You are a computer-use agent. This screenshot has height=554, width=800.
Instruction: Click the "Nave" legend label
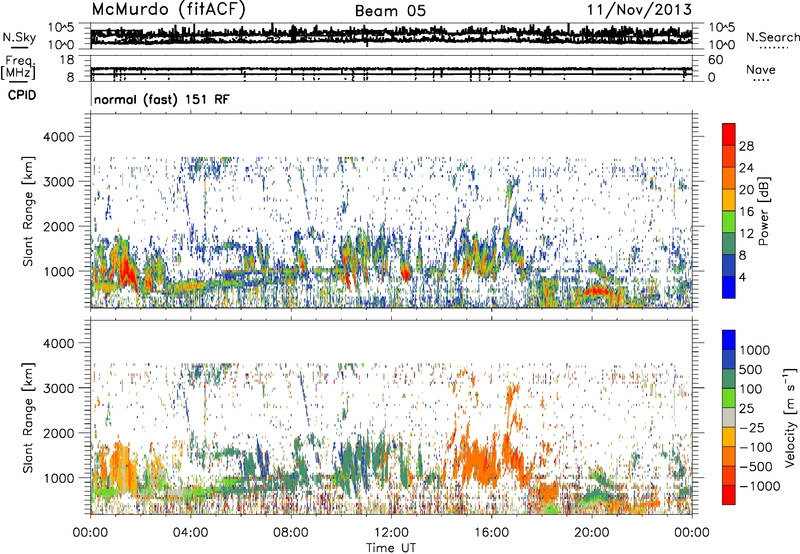point(760,70)
